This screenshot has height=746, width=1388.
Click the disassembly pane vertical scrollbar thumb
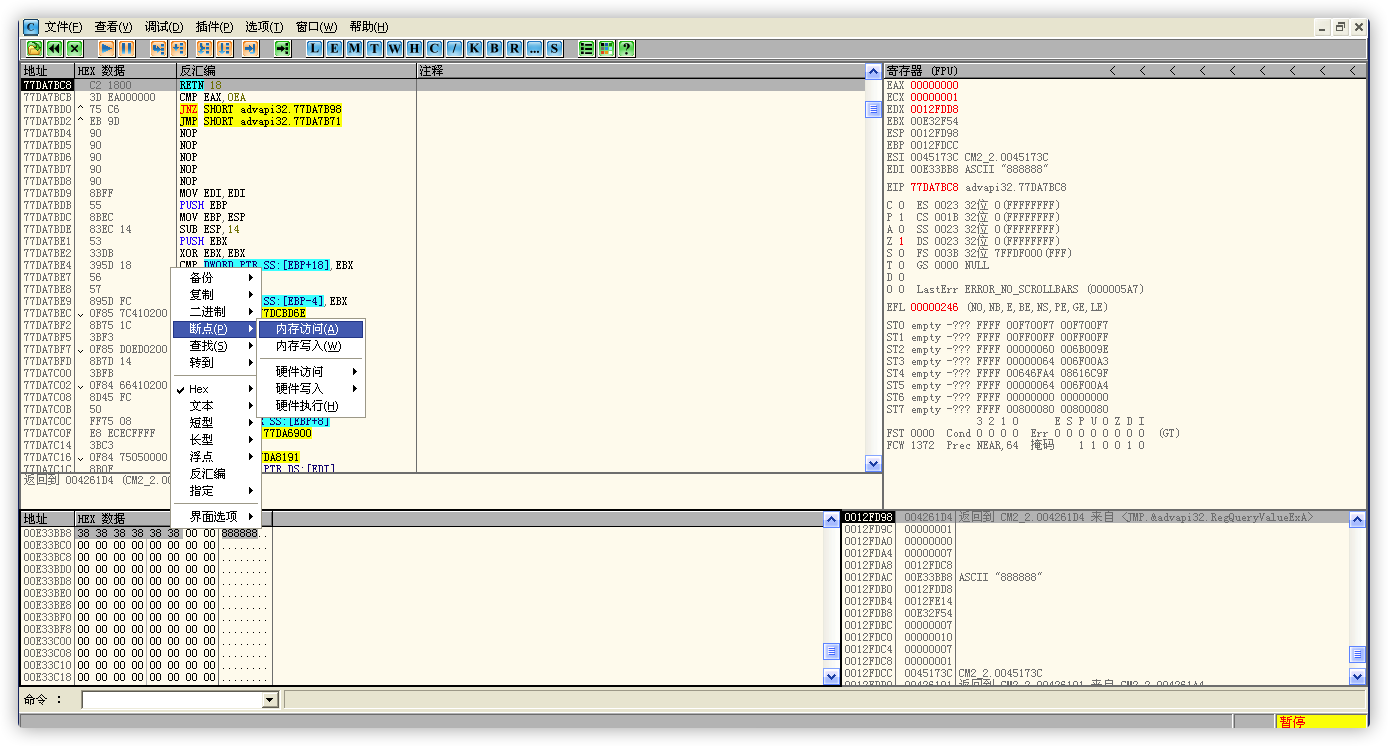click(873, 110)
